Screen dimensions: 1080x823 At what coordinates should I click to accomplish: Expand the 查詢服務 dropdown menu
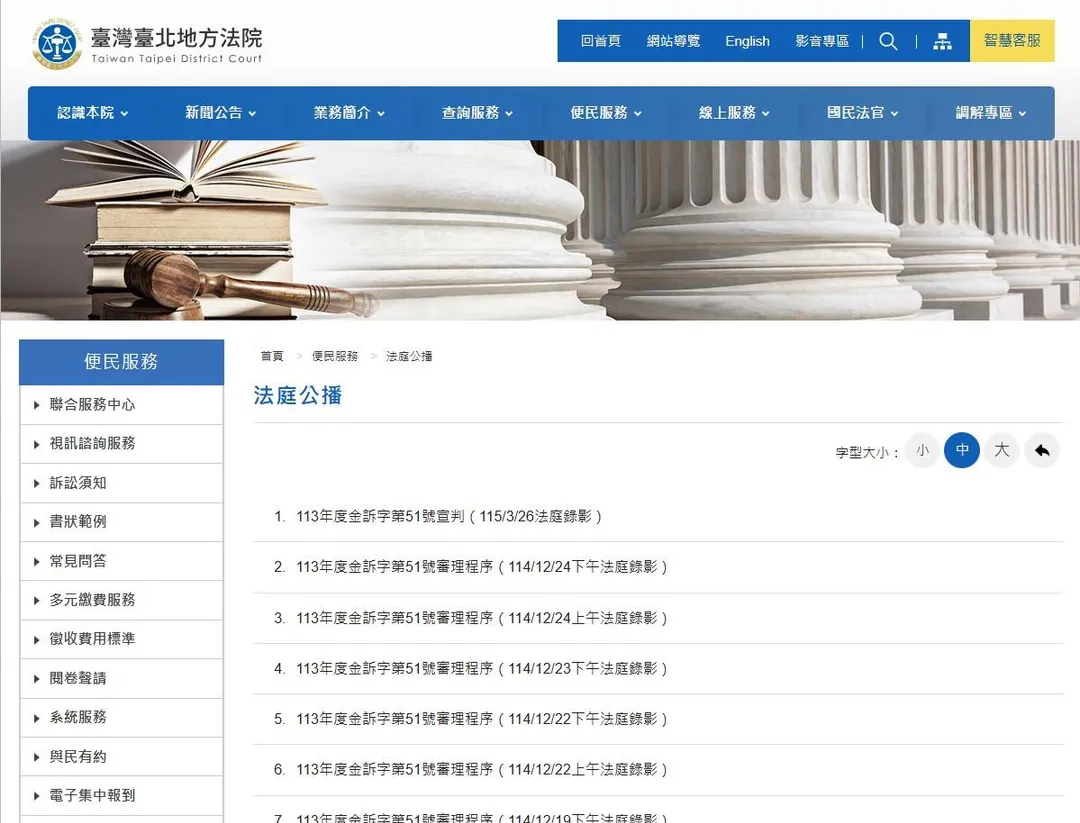point(477,113)
